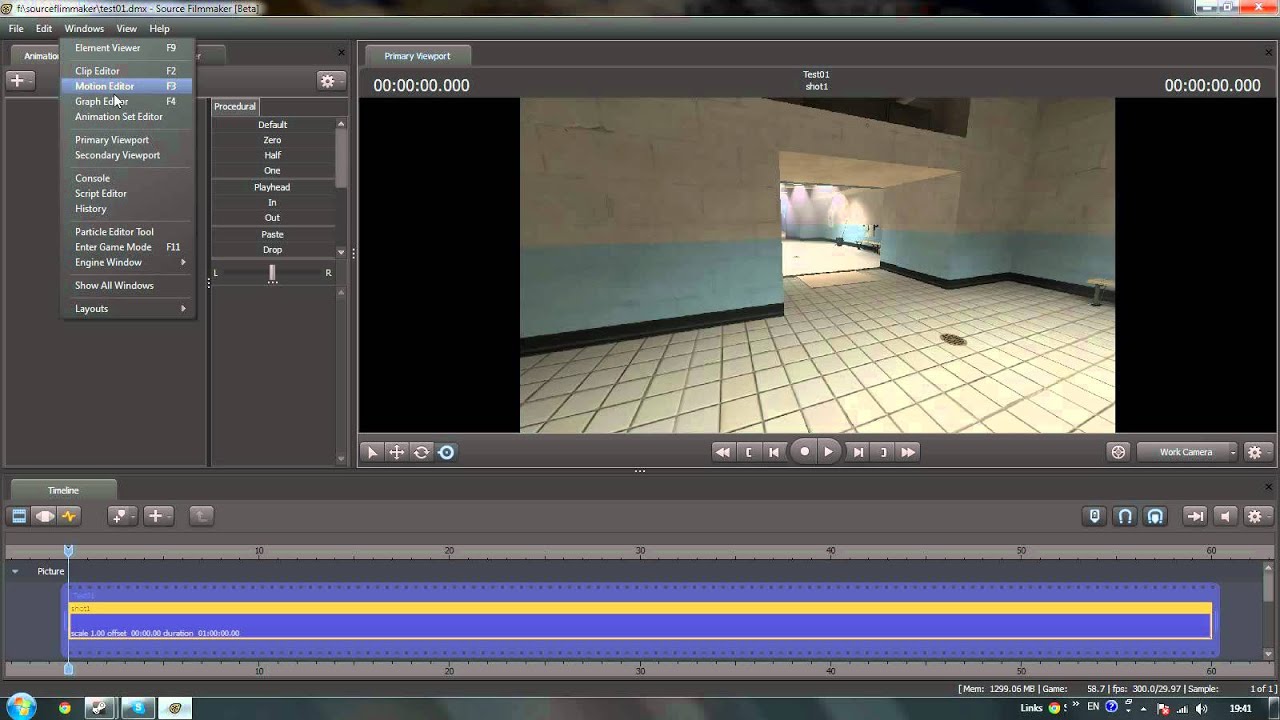Apply the Default procedural preset
This screenshot has width=1280, height=720.
click(272, 125)
